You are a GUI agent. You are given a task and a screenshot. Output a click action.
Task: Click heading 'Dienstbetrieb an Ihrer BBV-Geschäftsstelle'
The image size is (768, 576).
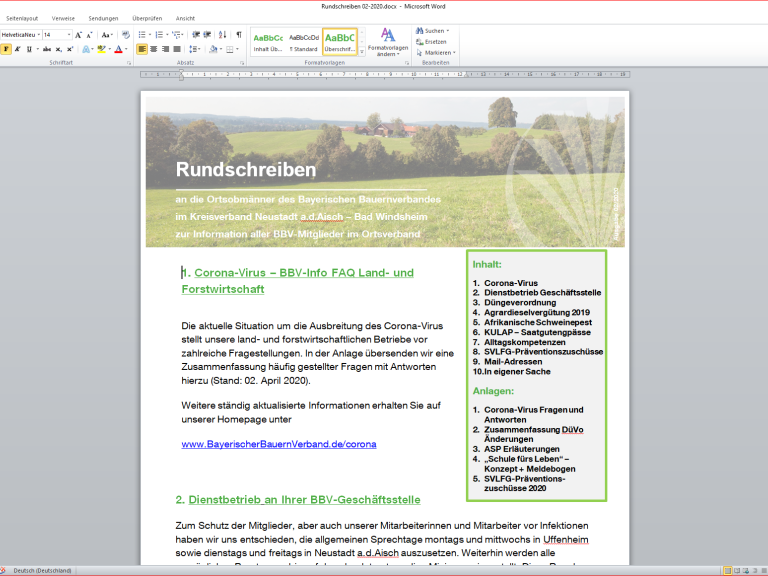tap(304, 500)
